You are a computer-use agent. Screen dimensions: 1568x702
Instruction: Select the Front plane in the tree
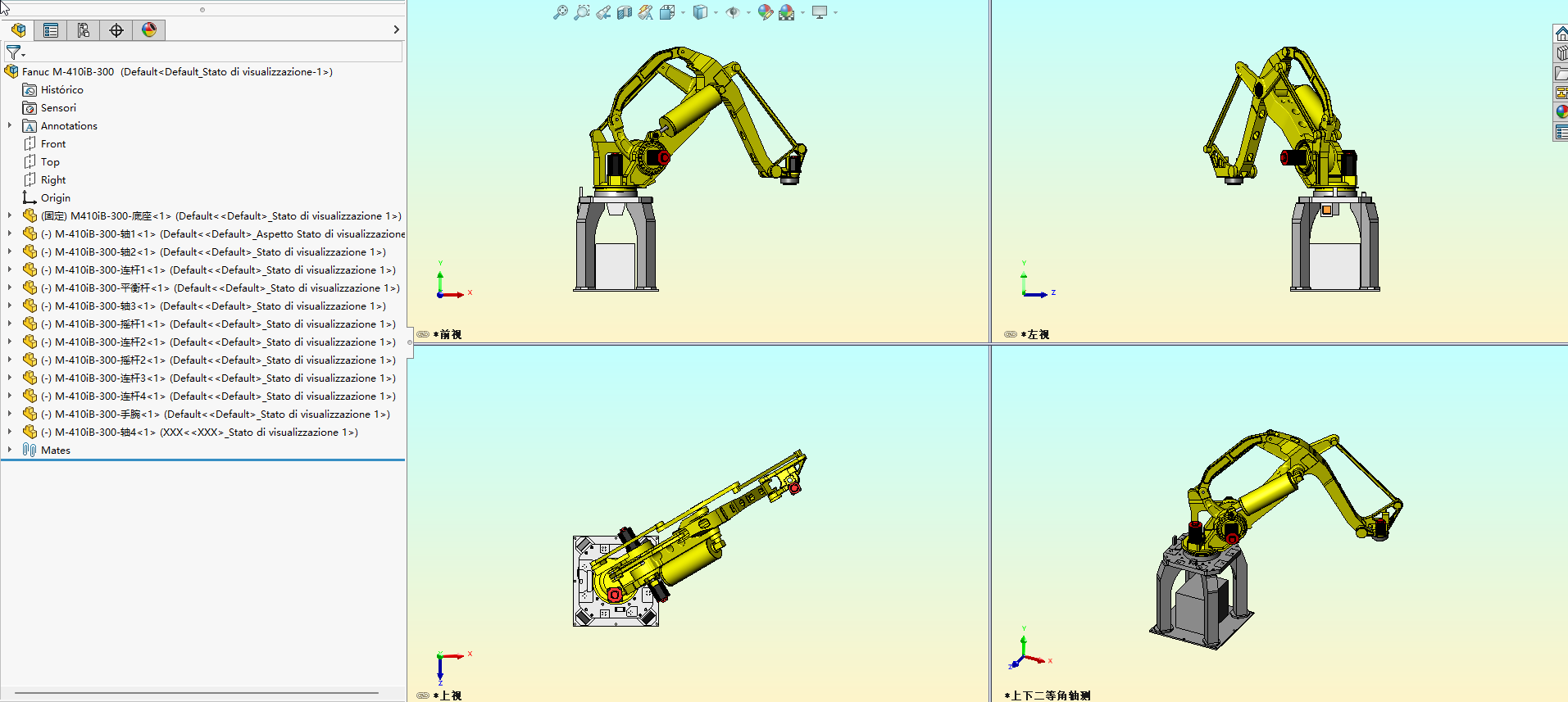point(45,144)
